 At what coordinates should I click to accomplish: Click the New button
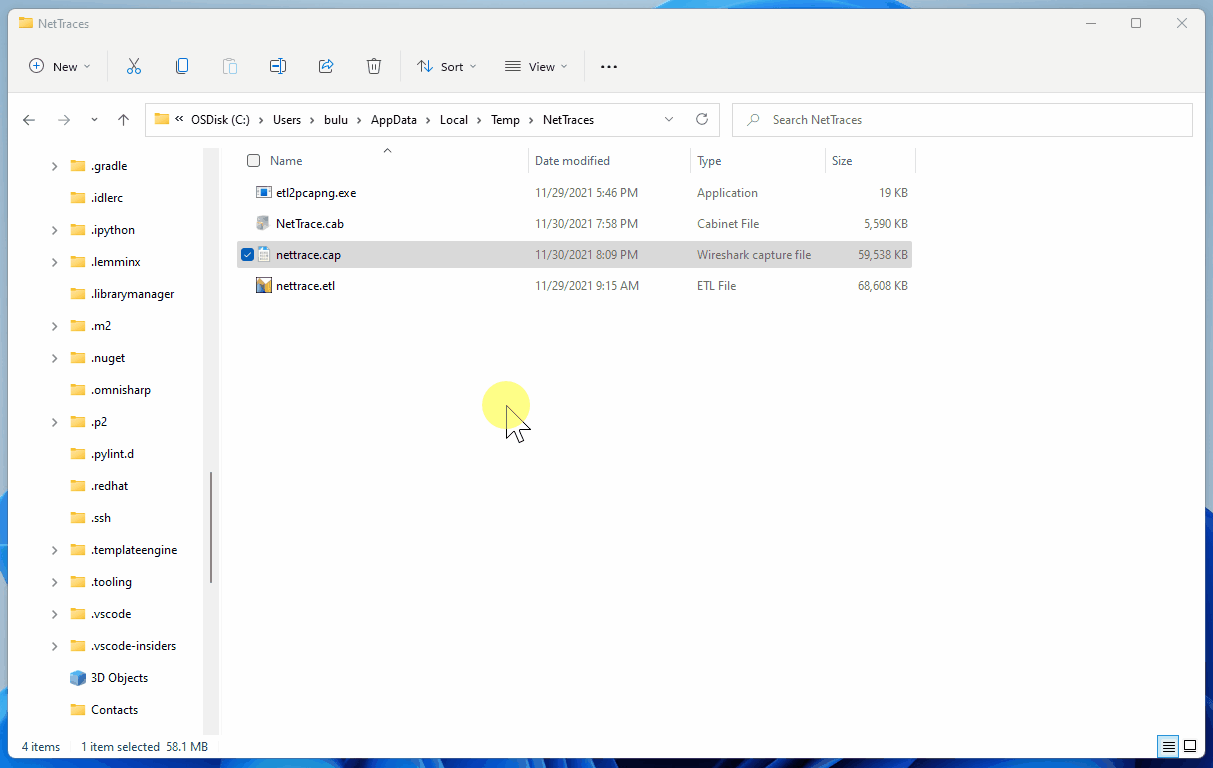60,66
